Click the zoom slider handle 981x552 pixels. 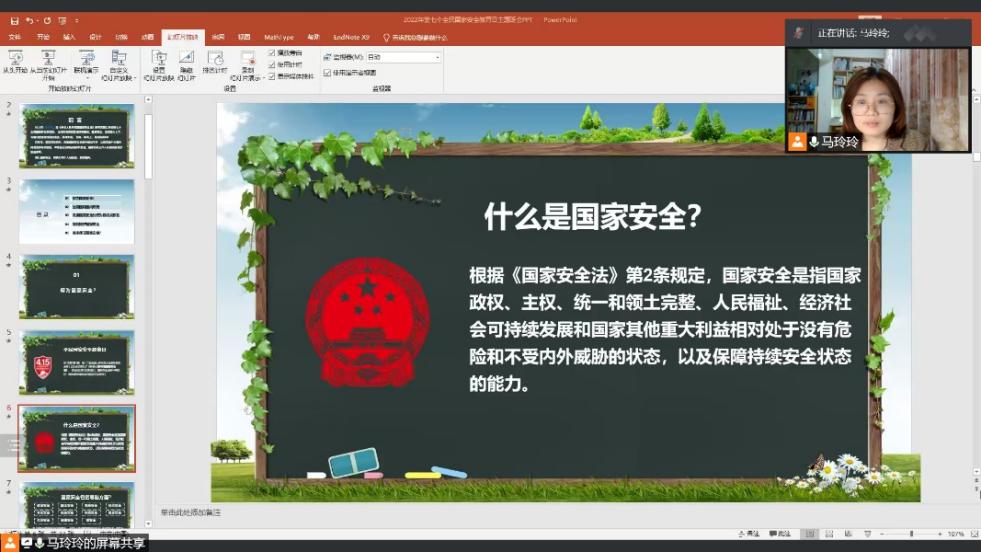click(913, 534)
